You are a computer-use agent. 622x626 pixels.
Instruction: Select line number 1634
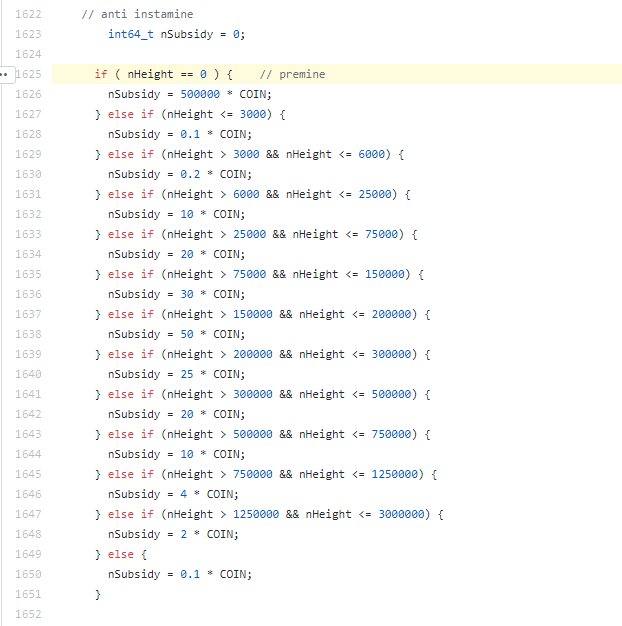pos(28,254)
